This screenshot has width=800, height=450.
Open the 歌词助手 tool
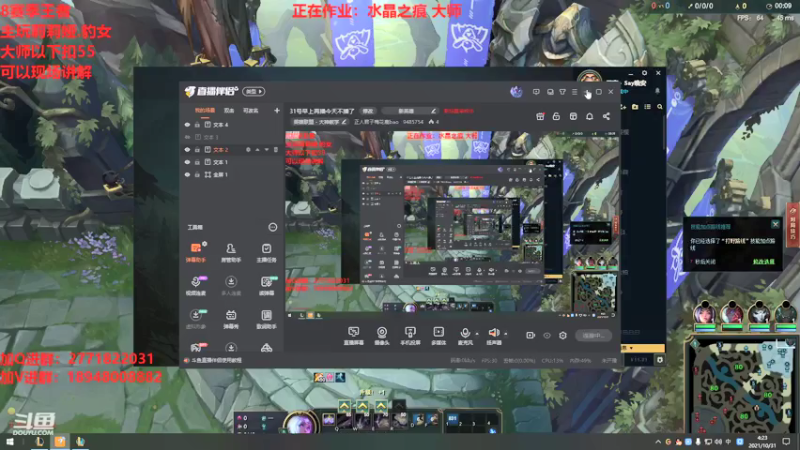click(x=266, y=319)
